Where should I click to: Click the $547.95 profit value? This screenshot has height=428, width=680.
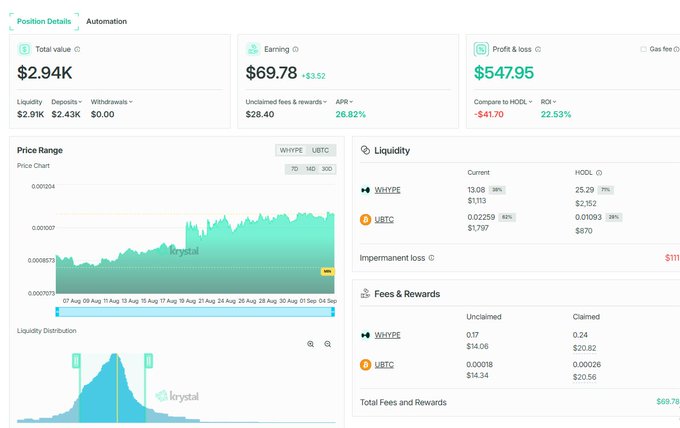pos(503,72)
